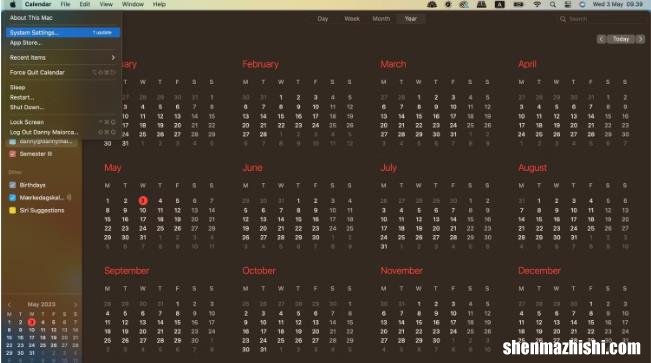Screen dimensions: 651x363
Task: Open the November month heading
Action: 401,271
